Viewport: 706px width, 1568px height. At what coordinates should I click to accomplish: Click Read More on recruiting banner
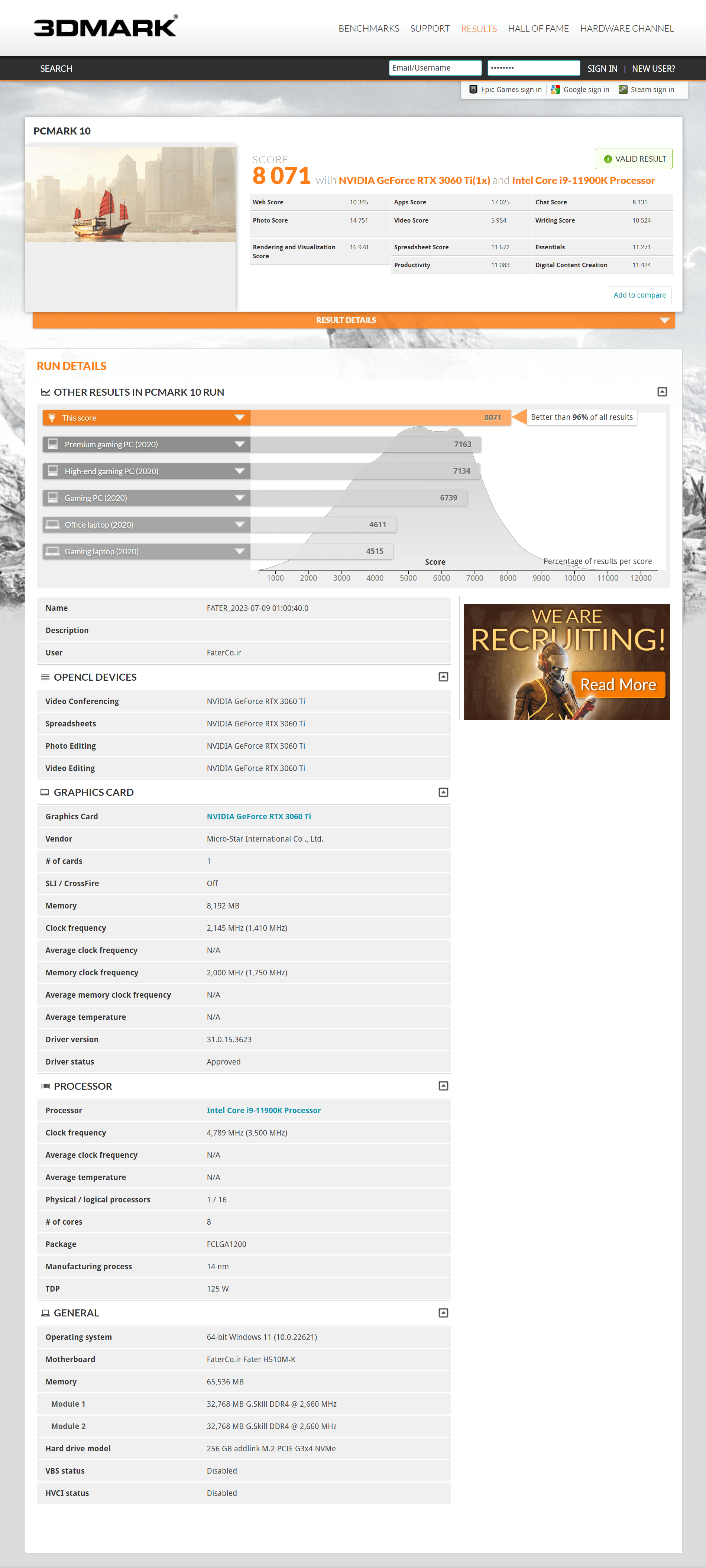[618, 685]
